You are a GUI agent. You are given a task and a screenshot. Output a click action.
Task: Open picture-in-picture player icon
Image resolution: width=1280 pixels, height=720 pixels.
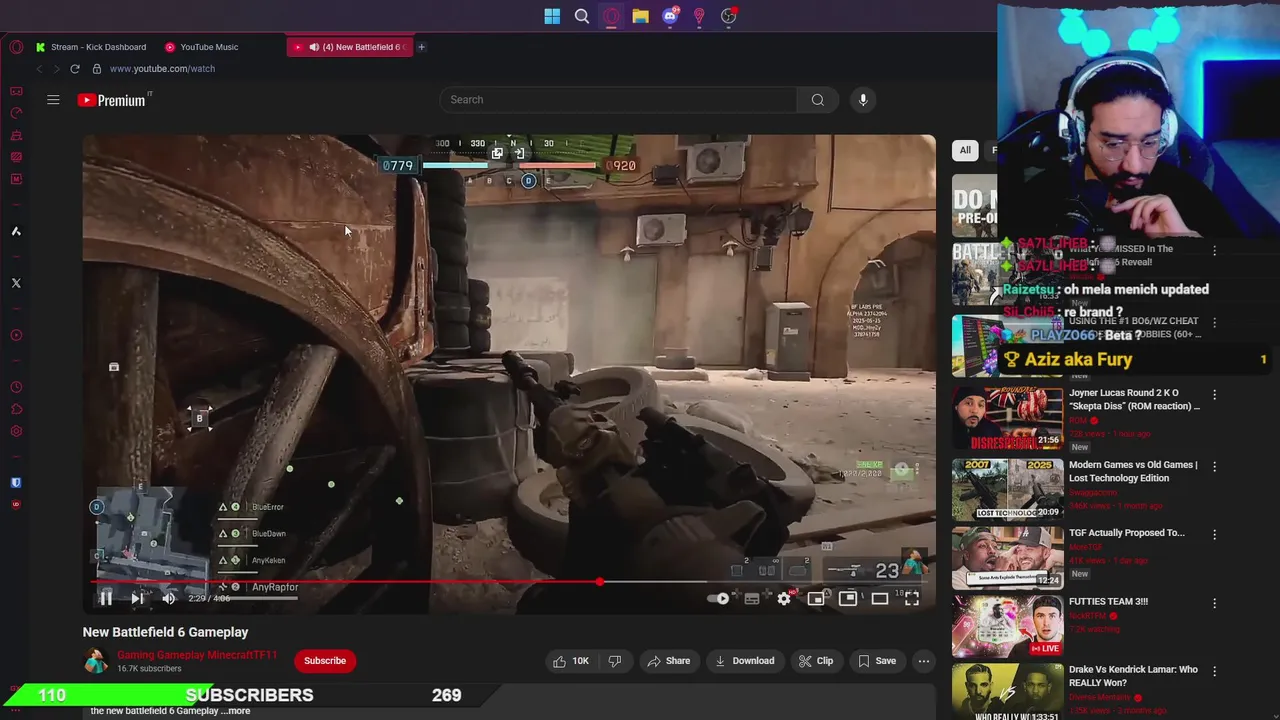(848, 598)
